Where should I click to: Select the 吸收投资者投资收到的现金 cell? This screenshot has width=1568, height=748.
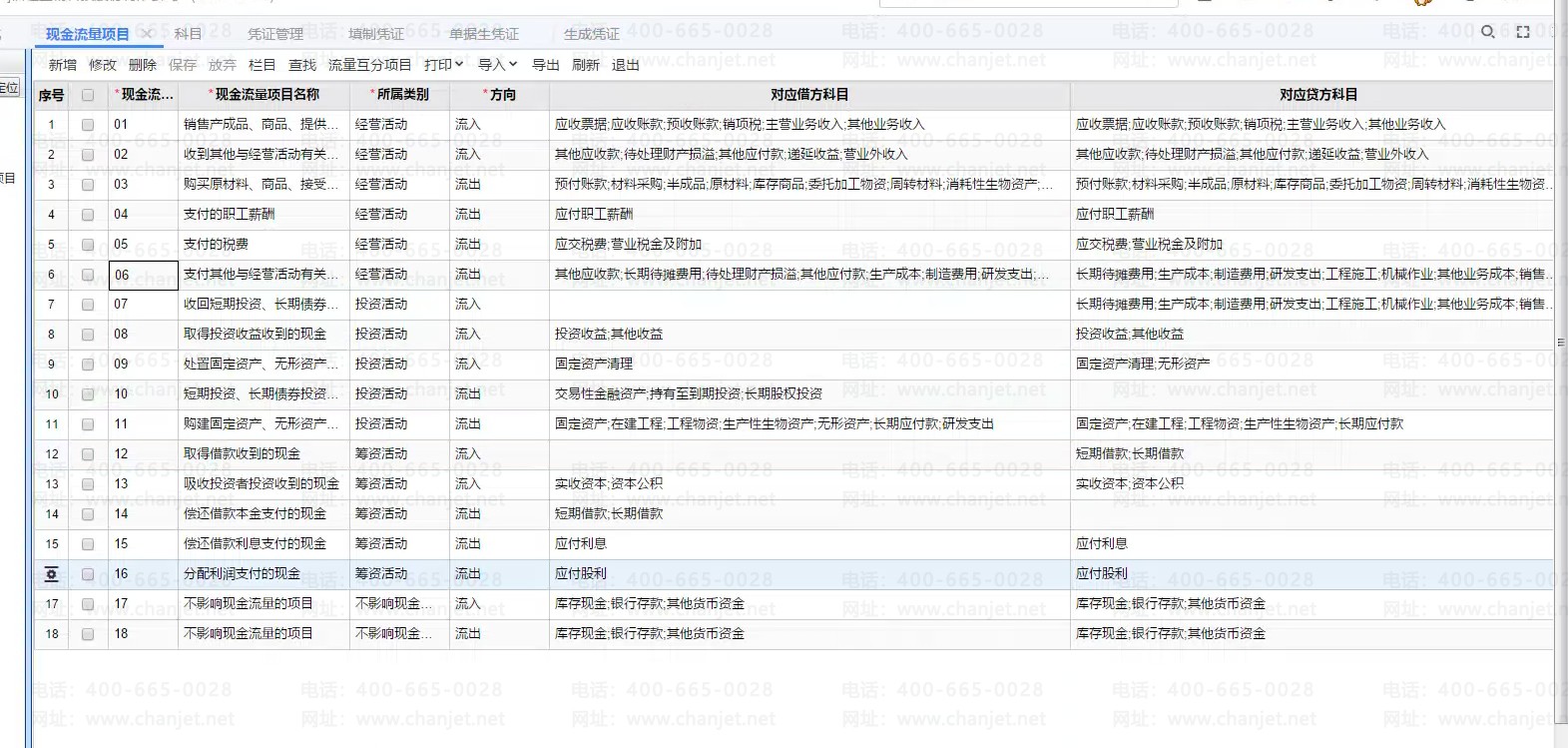263,484
